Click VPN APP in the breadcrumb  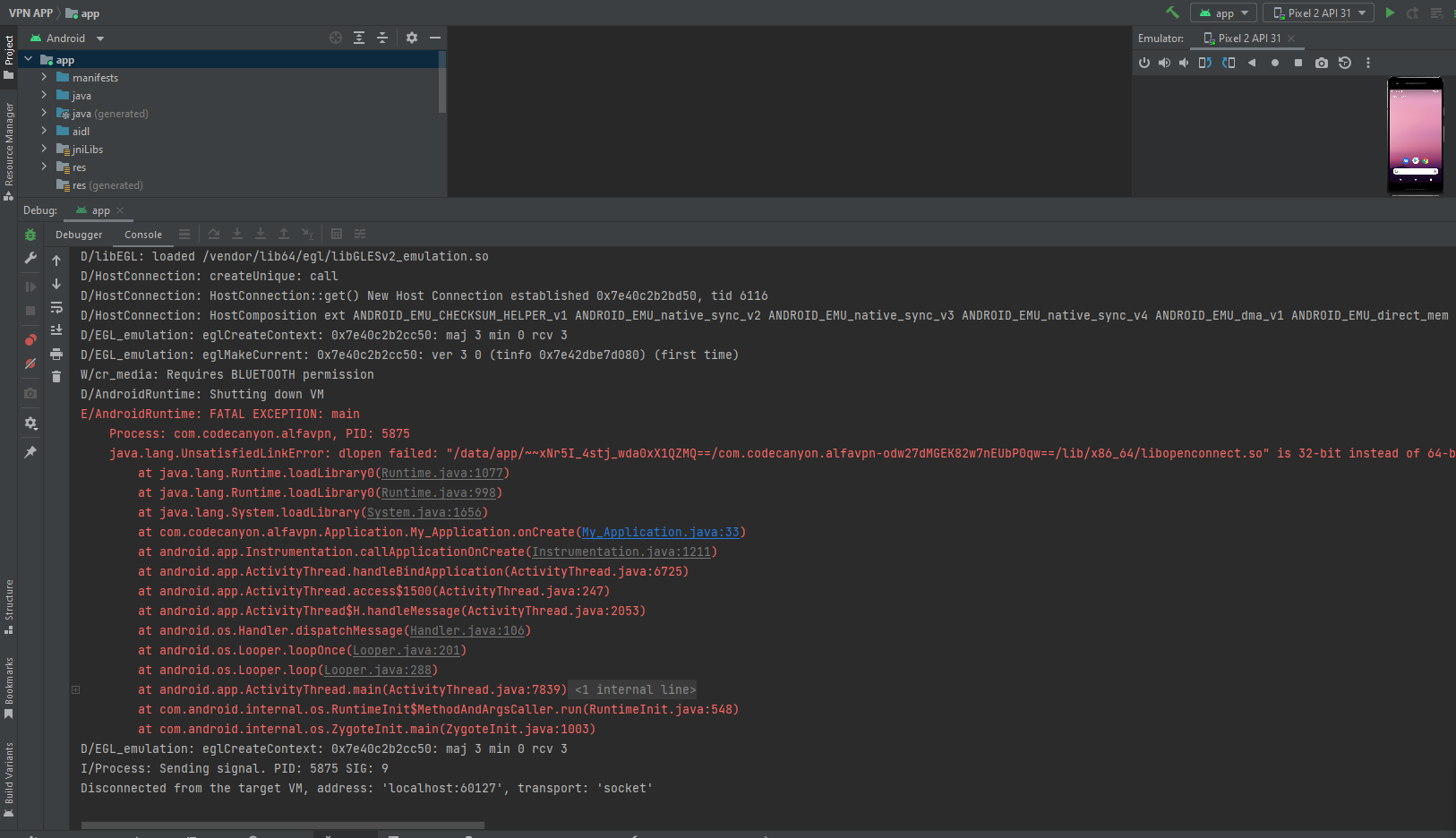click(x=30, y=13)
